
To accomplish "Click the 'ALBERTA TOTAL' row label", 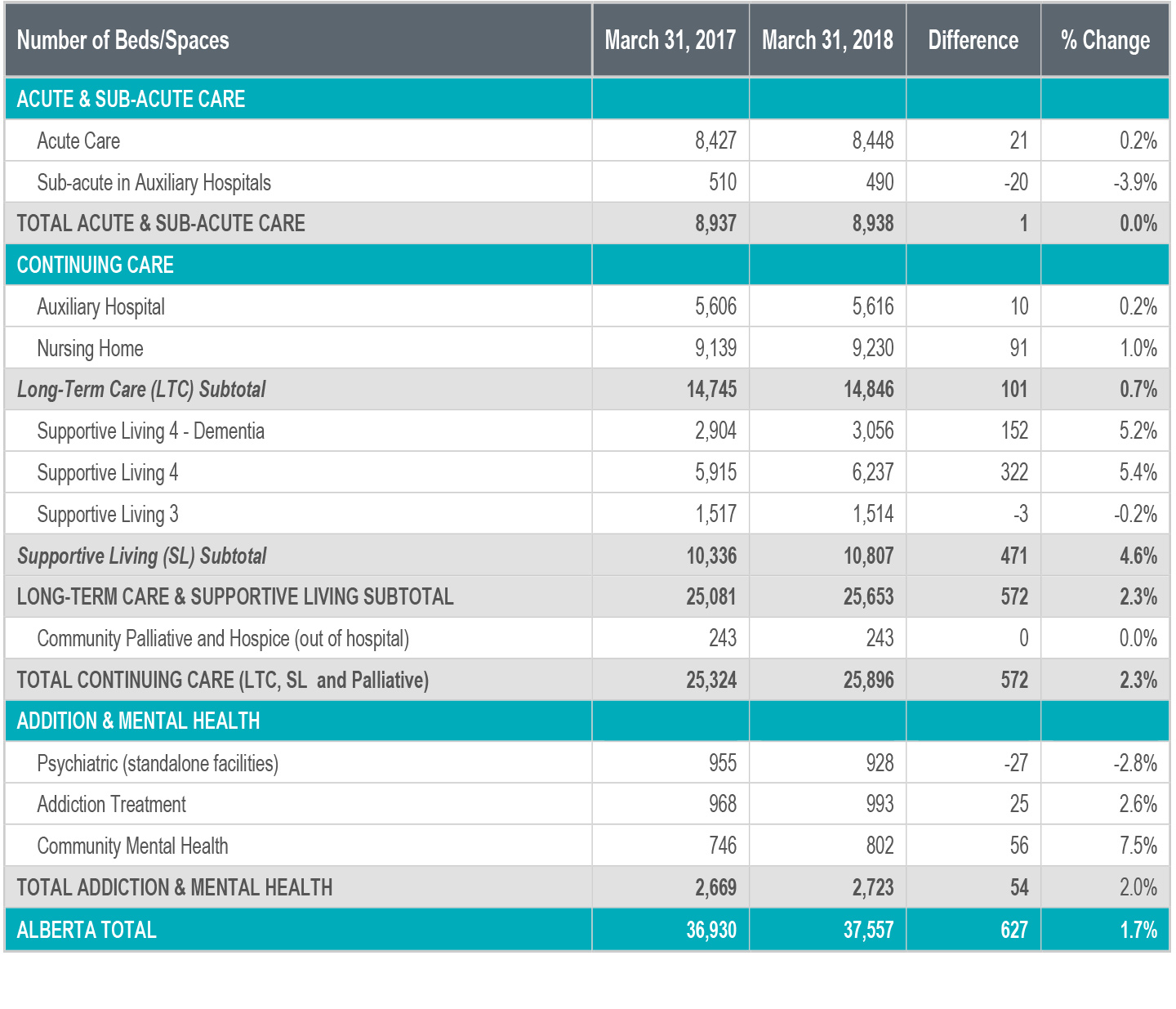I will click(87, 930).
